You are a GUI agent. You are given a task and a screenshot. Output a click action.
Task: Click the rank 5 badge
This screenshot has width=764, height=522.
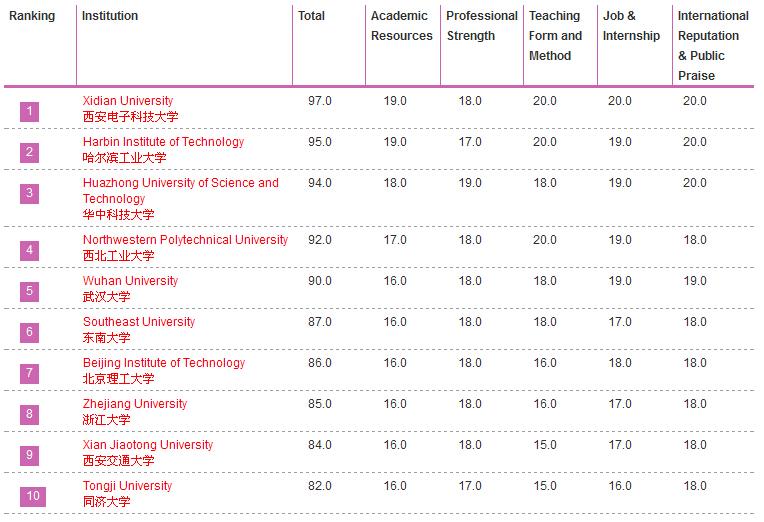click(x=29, y=291)
